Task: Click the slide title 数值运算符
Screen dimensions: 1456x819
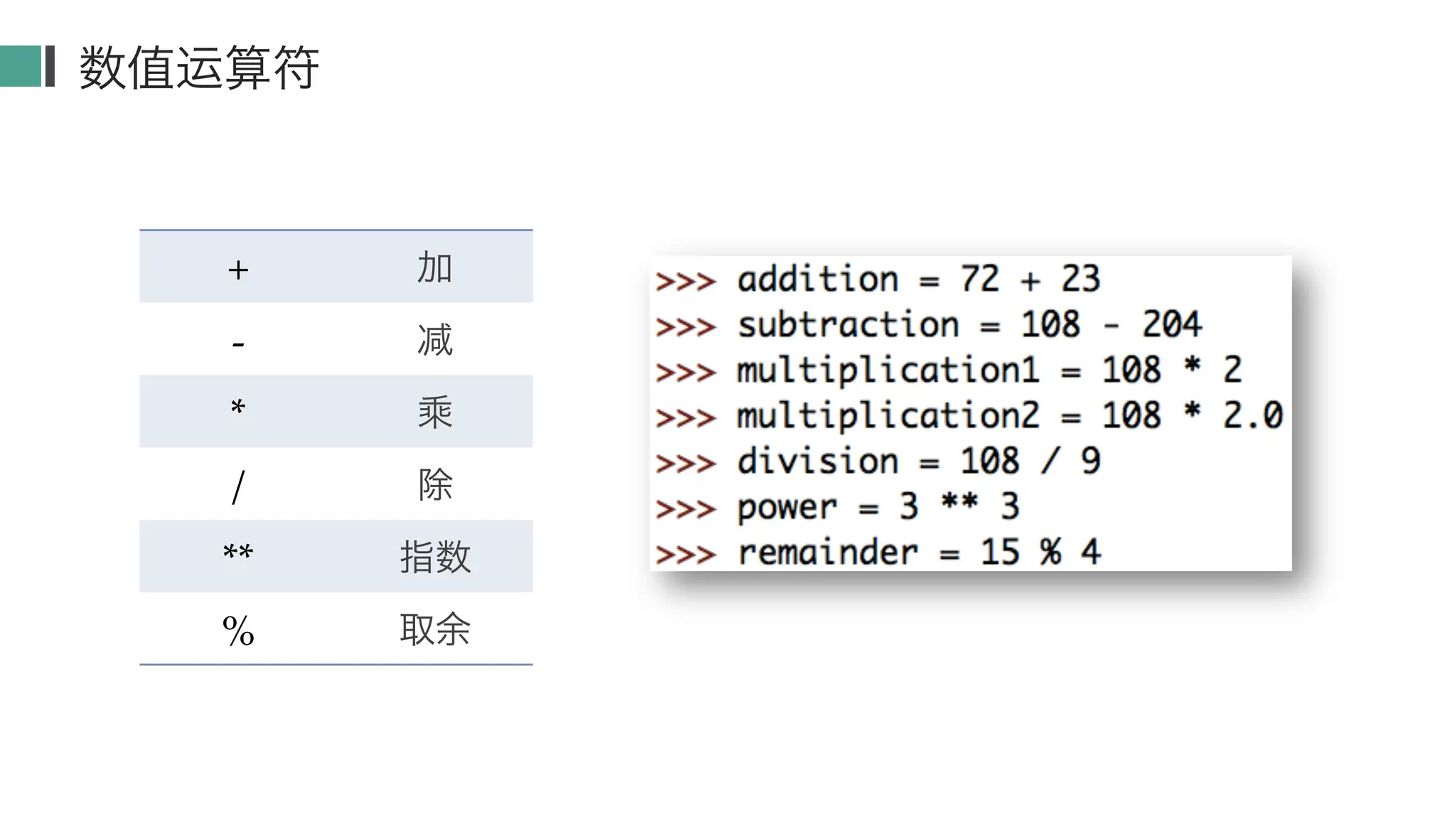Action: (199, 68)
